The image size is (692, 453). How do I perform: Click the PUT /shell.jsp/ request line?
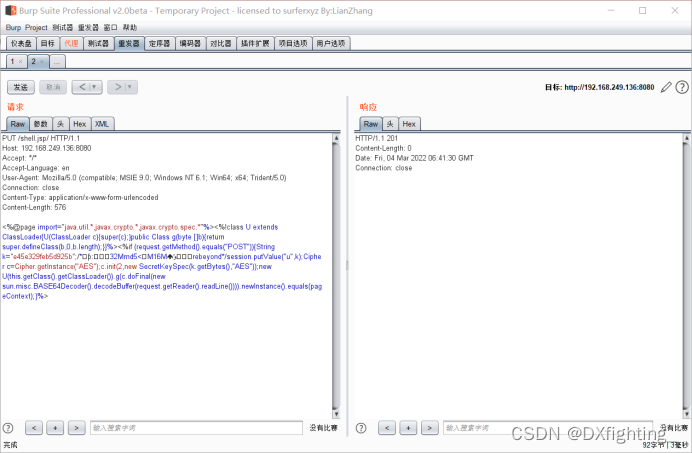tap(41, 138)
